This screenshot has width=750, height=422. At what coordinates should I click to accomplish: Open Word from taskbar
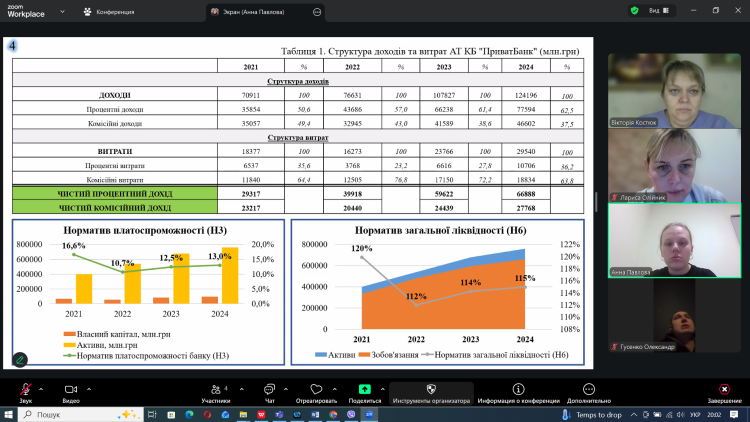tap(315, 414)
